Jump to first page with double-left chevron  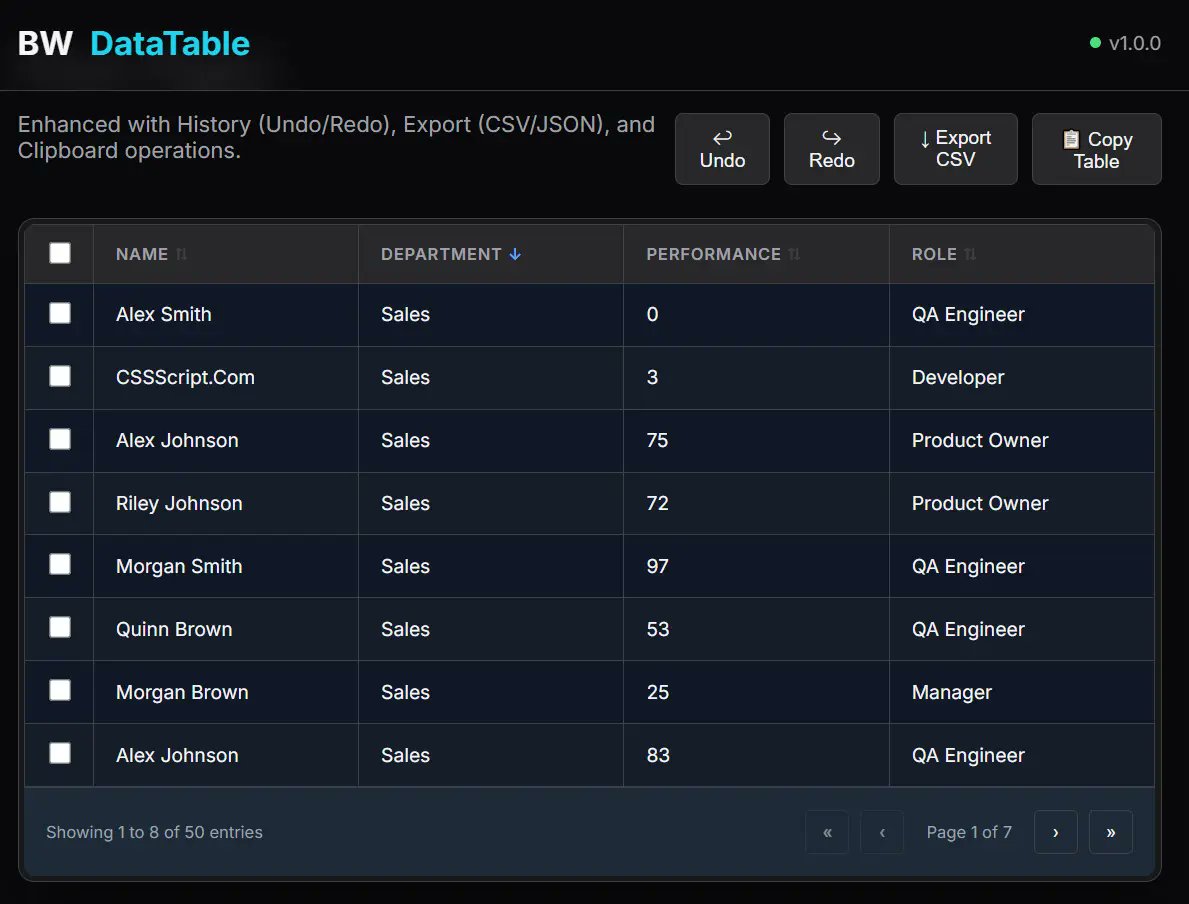pos(827,831)
